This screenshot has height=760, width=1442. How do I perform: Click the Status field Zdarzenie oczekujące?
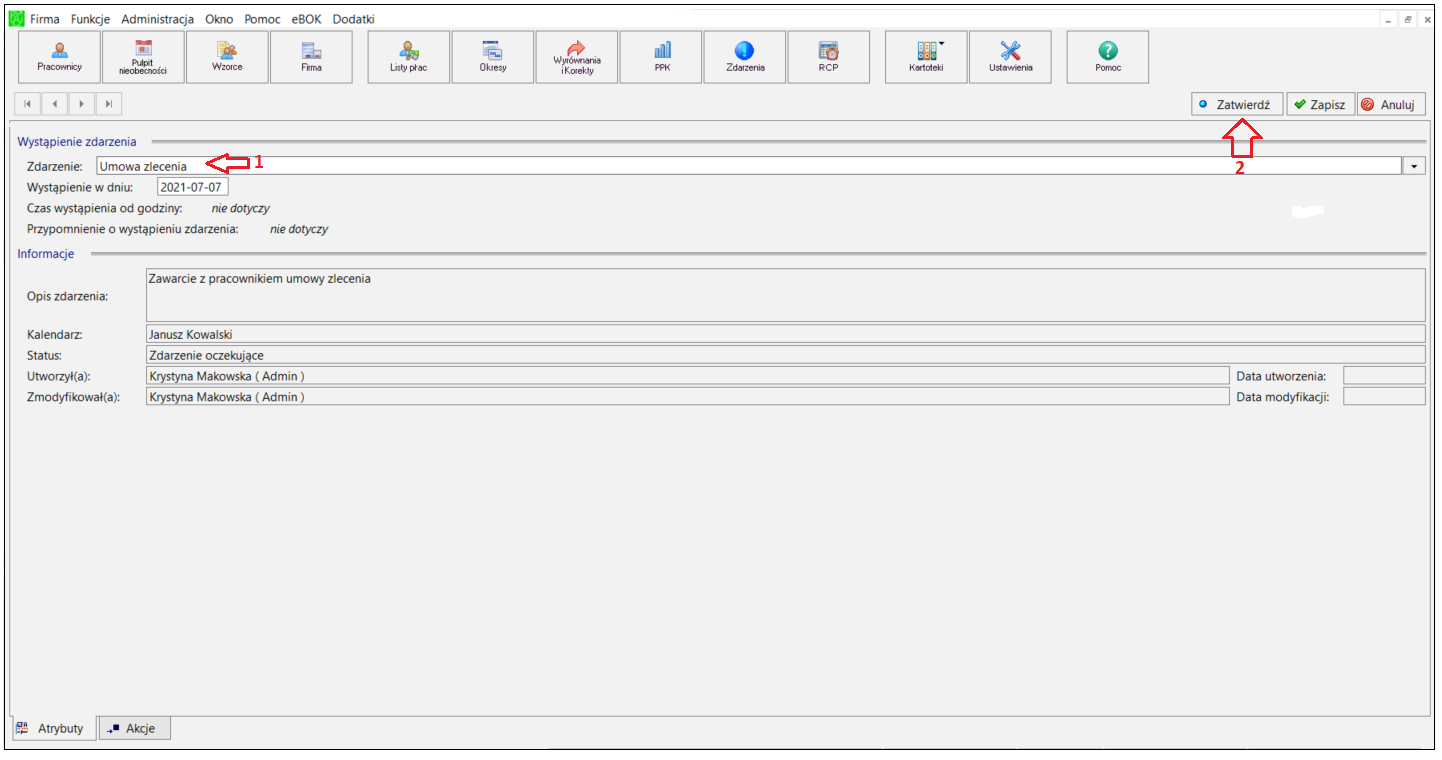pos(785,355)
